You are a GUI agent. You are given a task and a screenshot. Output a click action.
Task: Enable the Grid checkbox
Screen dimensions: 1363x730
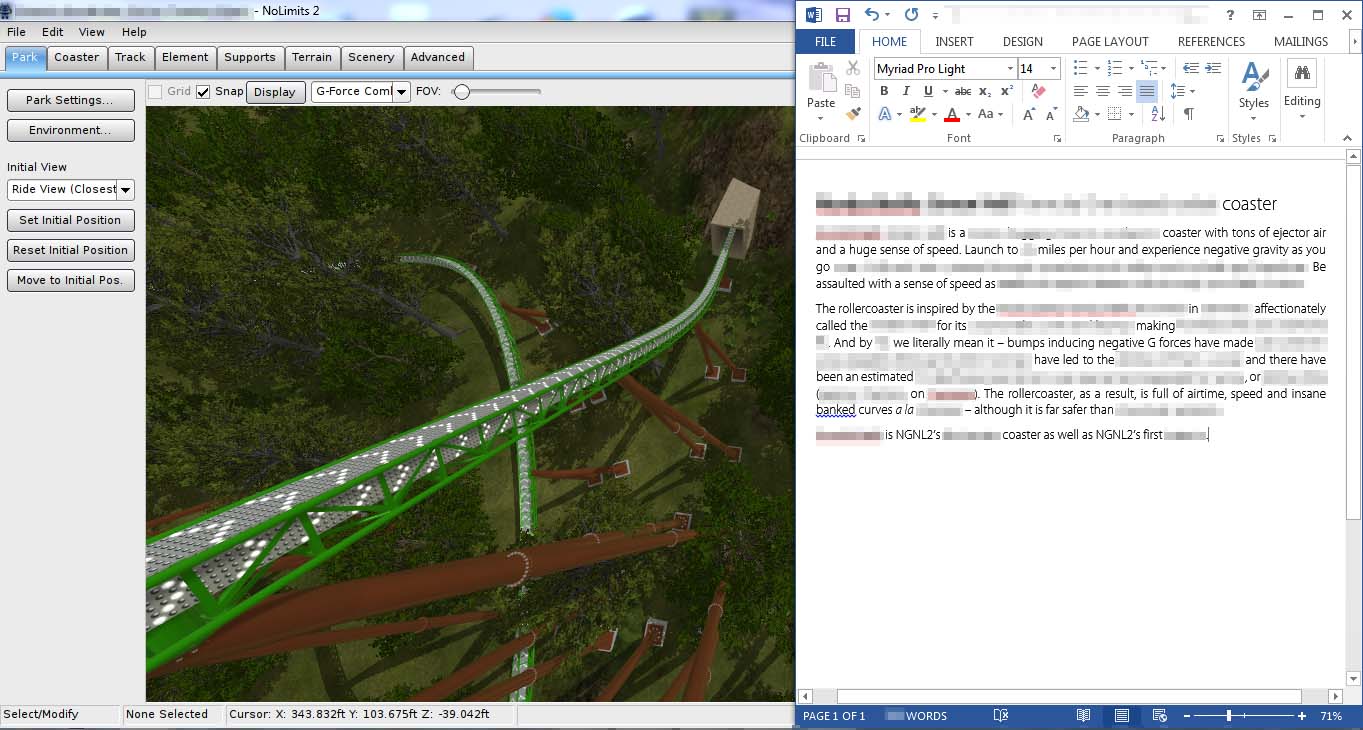[x=155, y=91]
